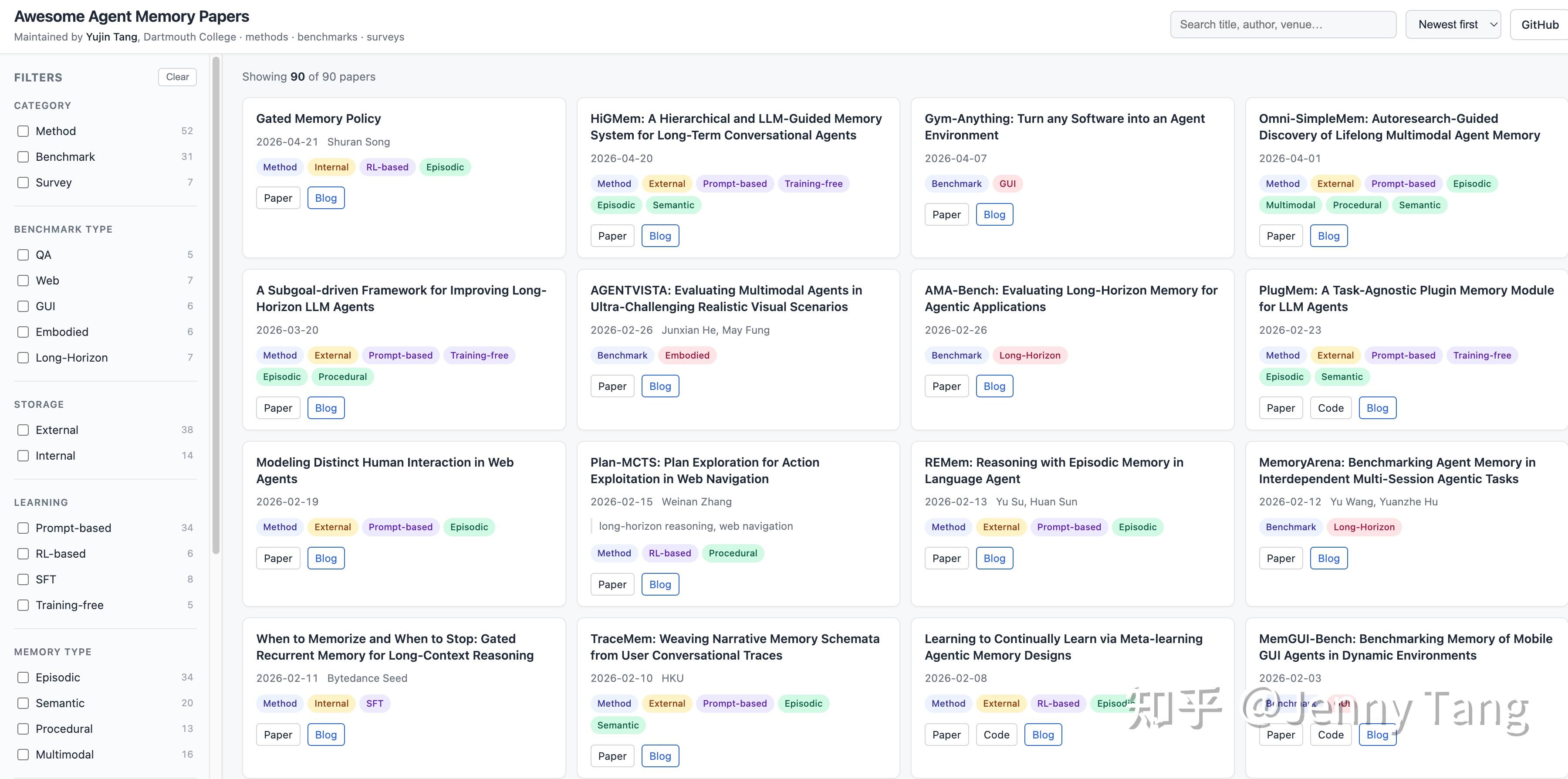Open Paper link on AMA-Bench card
Image resolution: width=1568 pixels, height=779 pixels.
(x=946, y=386)
